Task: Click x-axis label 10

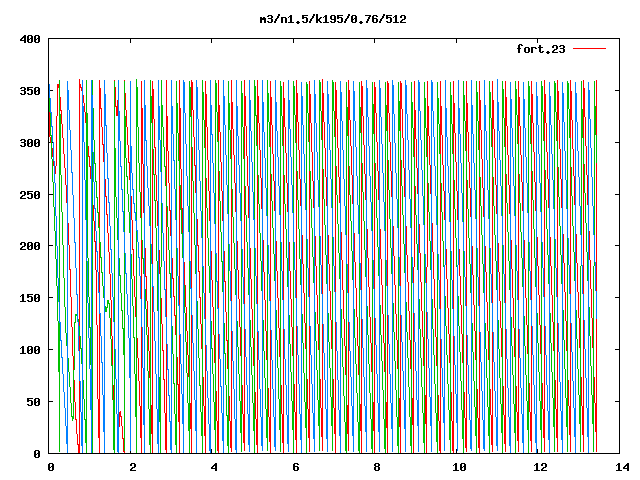Action: pyautogui.click(x=459, y=467)
